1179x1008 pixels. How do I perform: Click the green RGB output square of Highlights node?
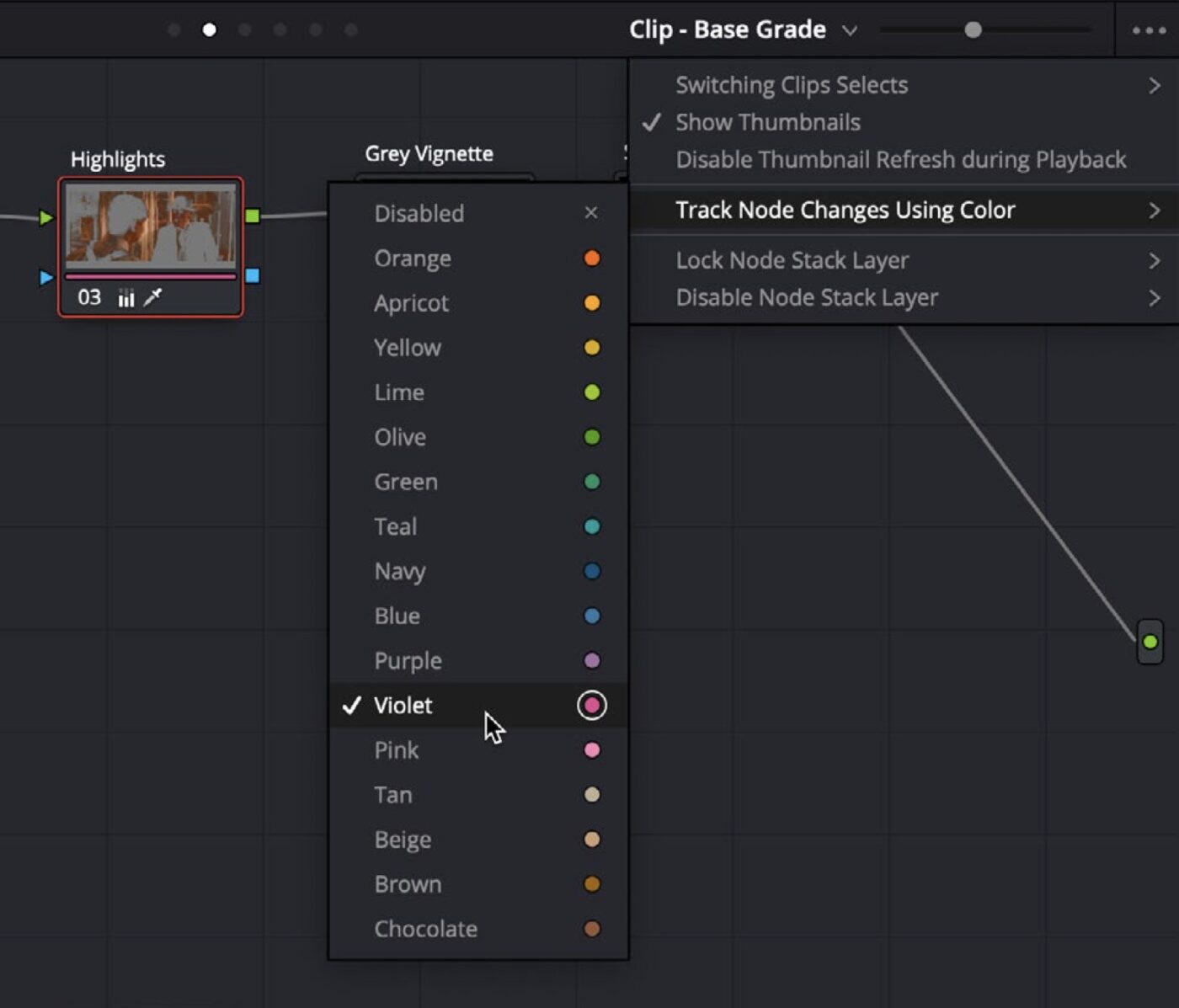coord(253,216)
